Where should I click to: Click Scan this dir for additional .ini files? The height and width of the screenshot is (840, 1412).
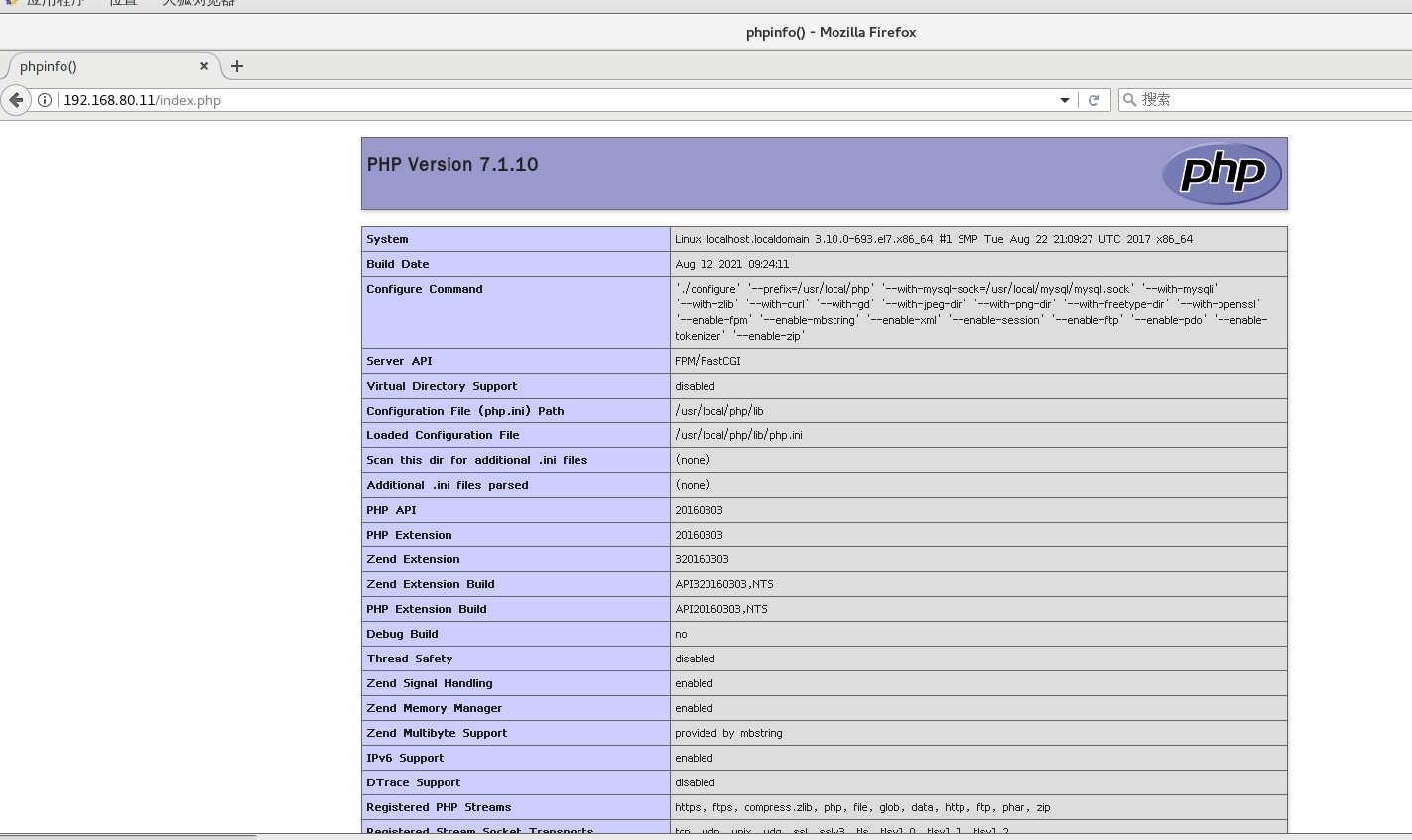(x=477, y=460)
